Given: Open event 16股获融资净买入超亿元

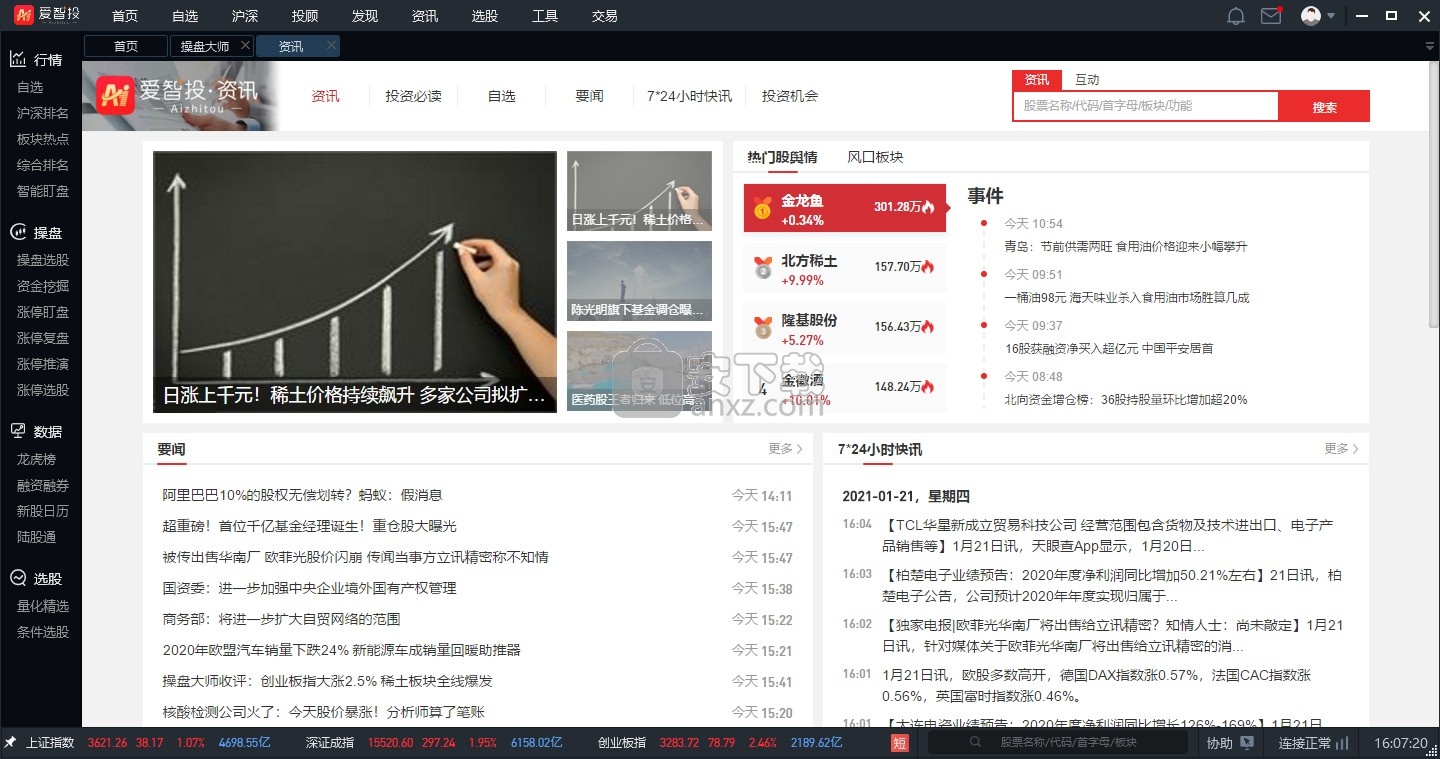Looking at the screenshot, I should coord(1108,349).
